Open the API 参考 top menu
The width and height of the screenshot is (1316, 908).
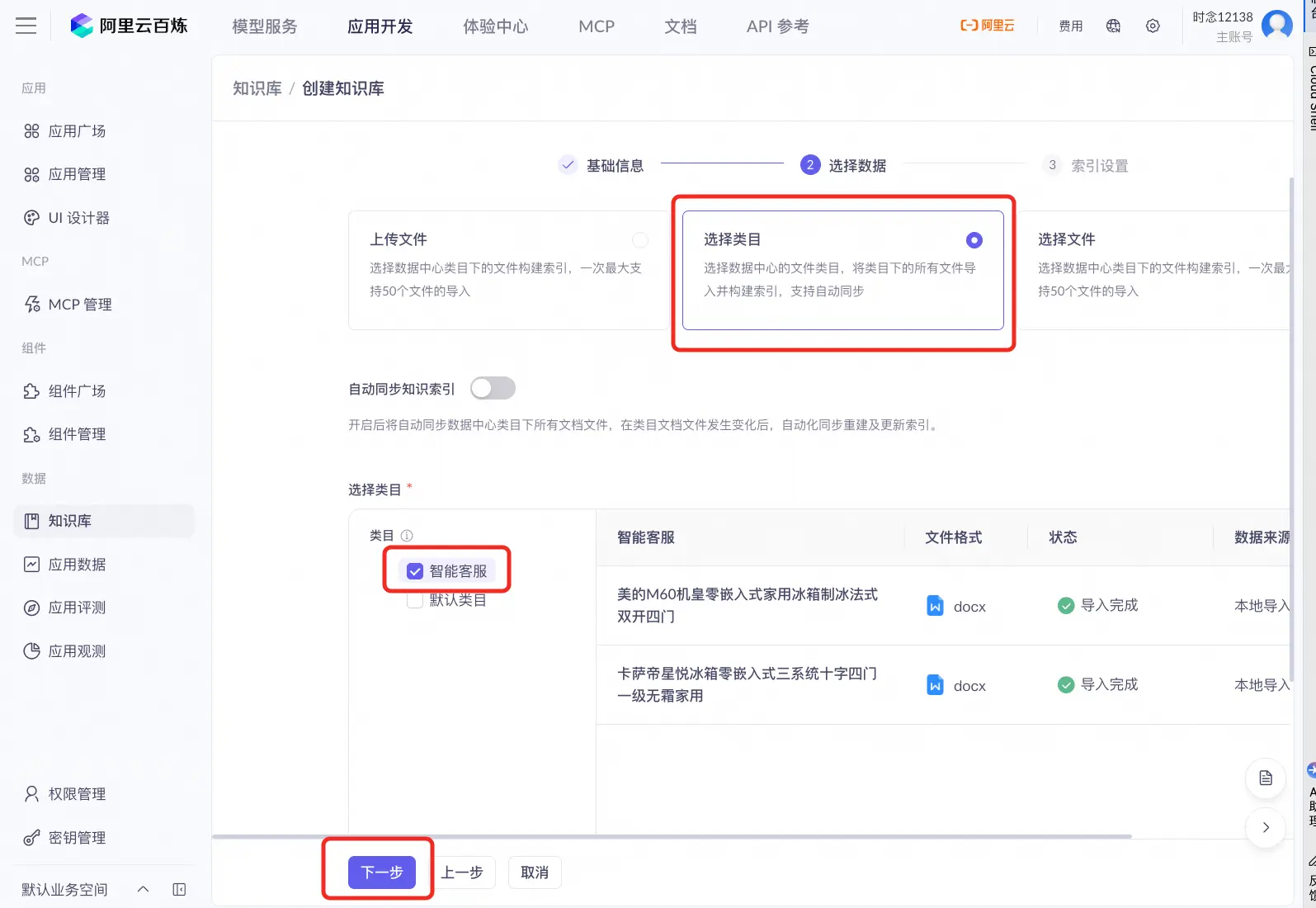click(x=778, y=26)
